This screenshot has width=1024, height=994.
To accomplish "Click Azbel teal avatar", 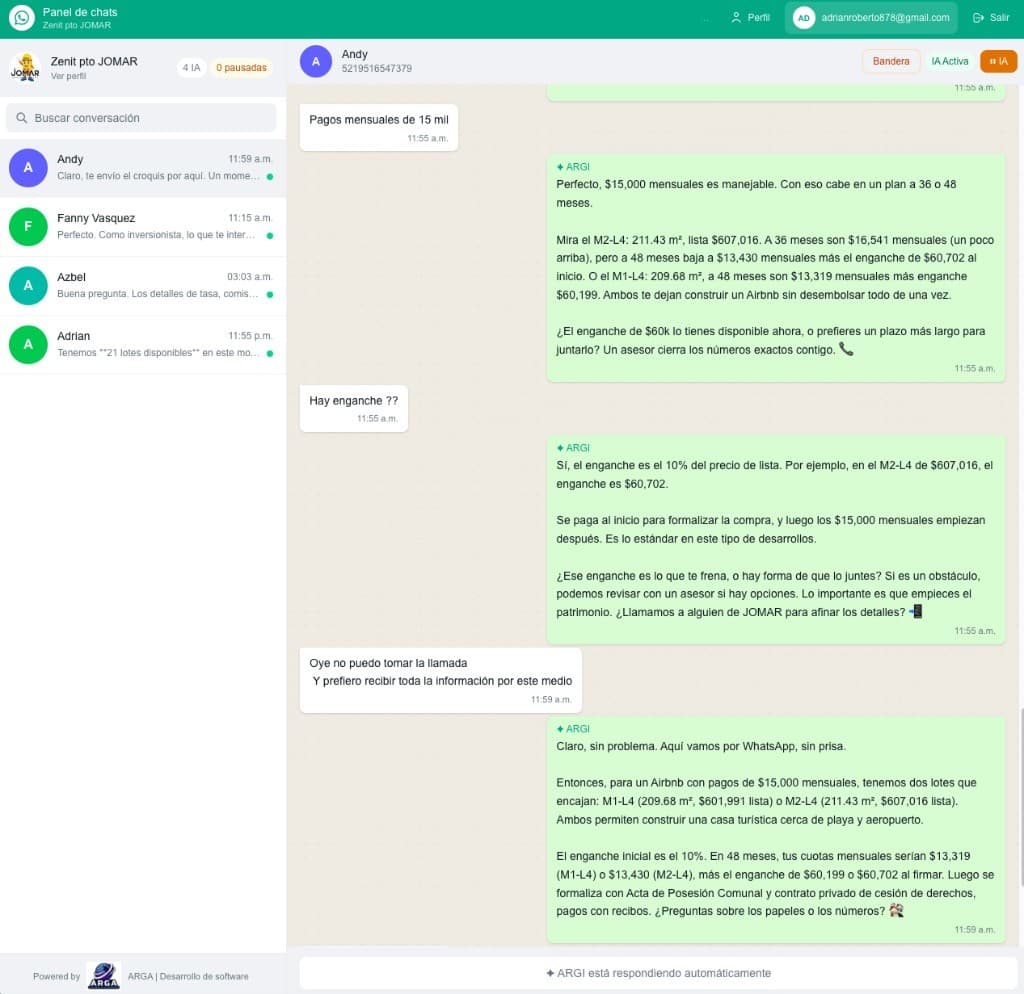I will pyautogui.click(x=28, y=285).
